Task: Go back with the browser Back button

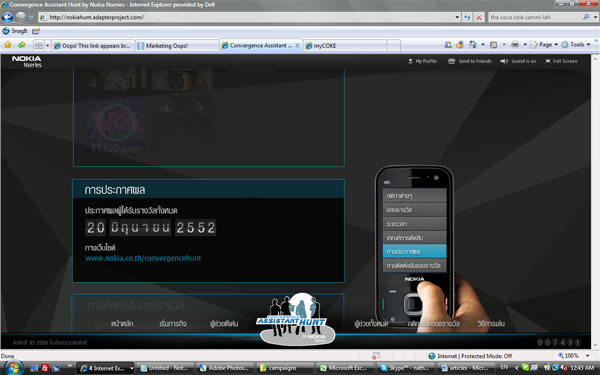Action: point(7,17)
